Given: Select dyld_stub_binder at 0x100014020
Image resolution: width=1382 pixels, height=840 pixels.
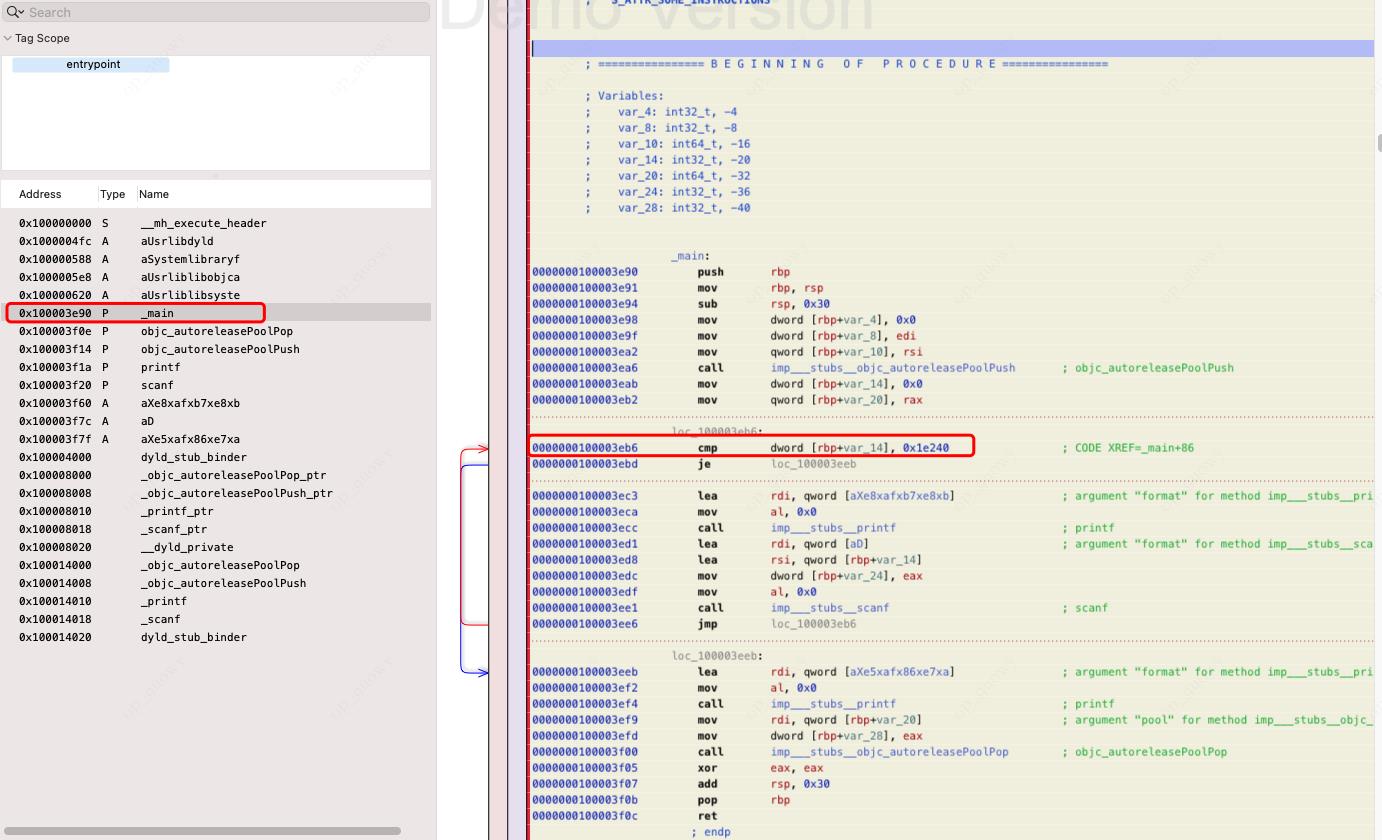Looking at the screenshot, I should click(x=216, y=637).
